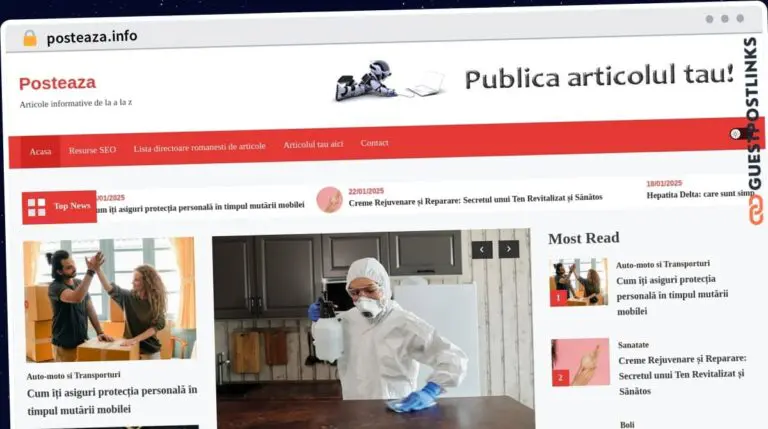Click the Top News grid icon
Image resolution: width=768 pixels, height=429 pixels.
(37, 207)
